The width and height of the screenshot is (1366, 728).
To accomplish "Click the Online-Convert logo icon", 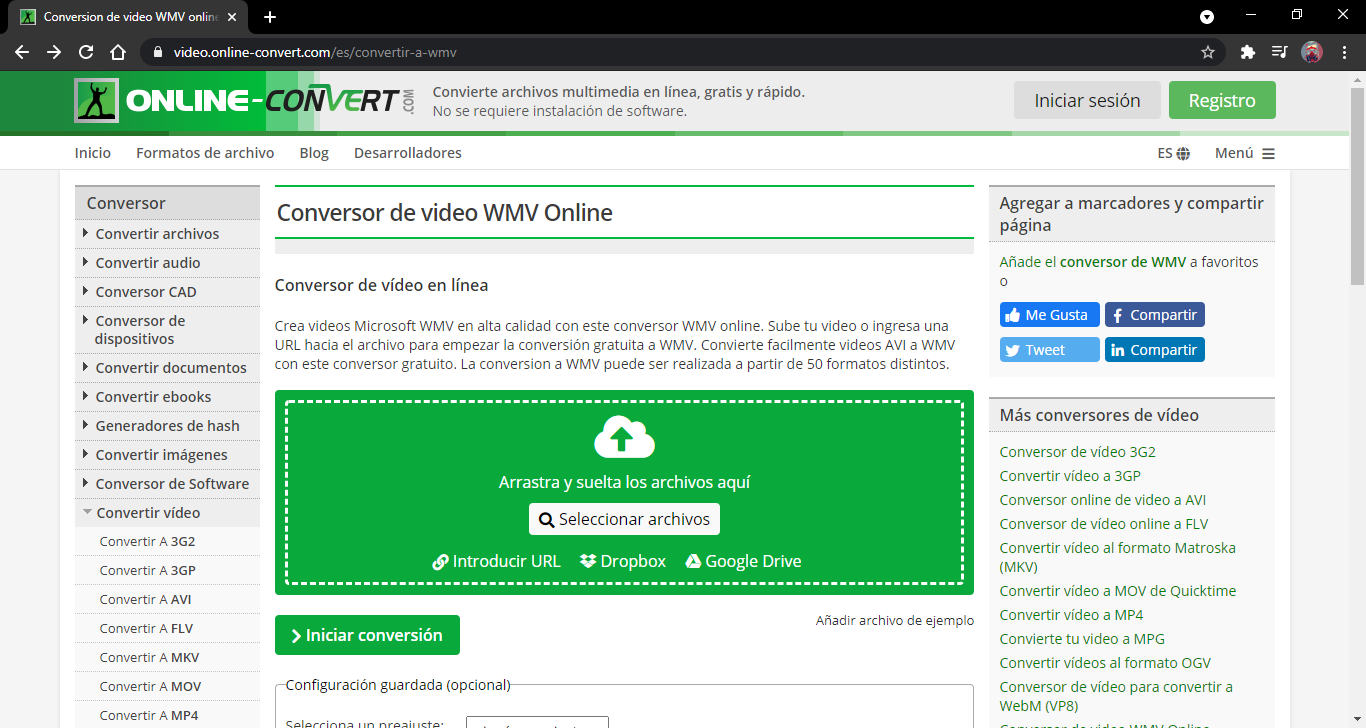I will (x=97, y=101).
